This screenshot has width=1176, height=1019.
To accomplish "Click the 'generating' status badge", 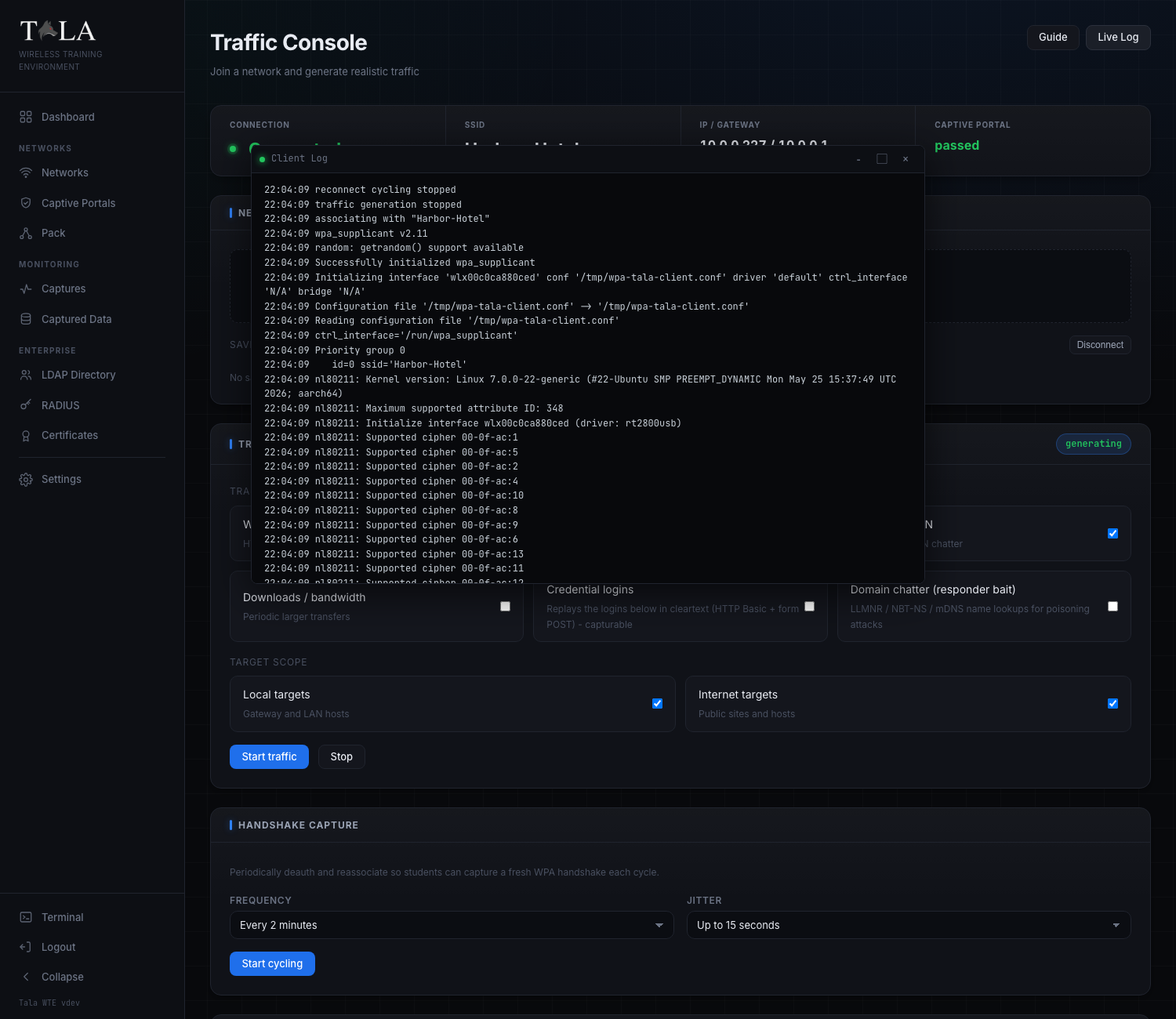I will 1093,444.
